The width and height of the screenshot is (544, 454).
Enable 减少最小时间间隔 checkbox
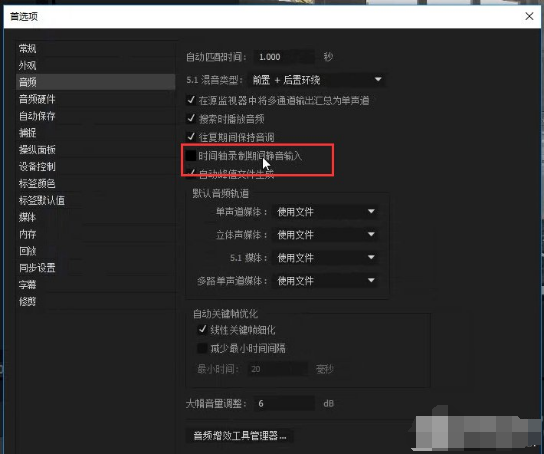click(202, 348)
